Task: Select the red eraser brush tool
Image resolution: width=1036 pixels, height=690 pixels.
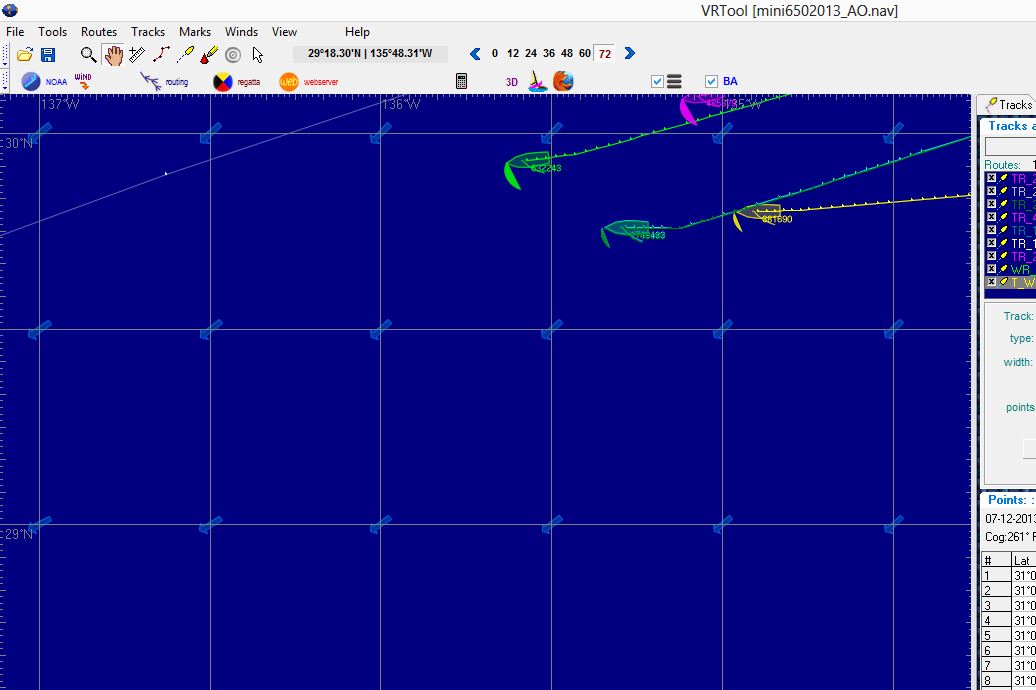Action: click(209, 55)
